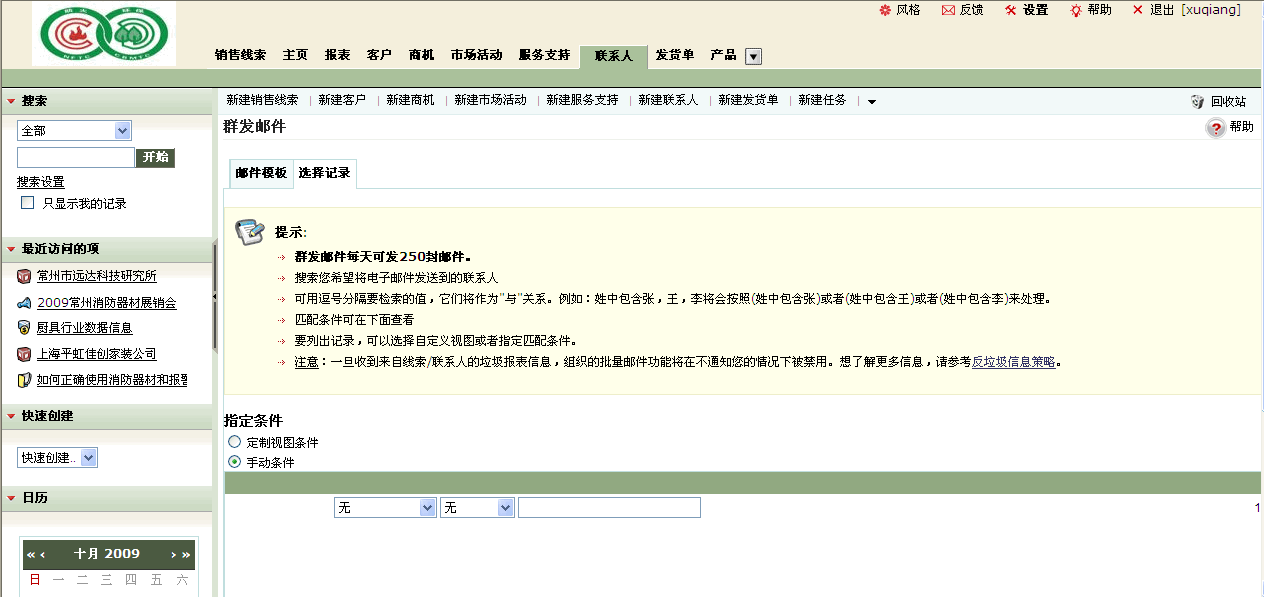Enable 只显示我的记录 checkbox
Image resolution: width=1264 pixels, height=597 pixels.
point(28,203)
